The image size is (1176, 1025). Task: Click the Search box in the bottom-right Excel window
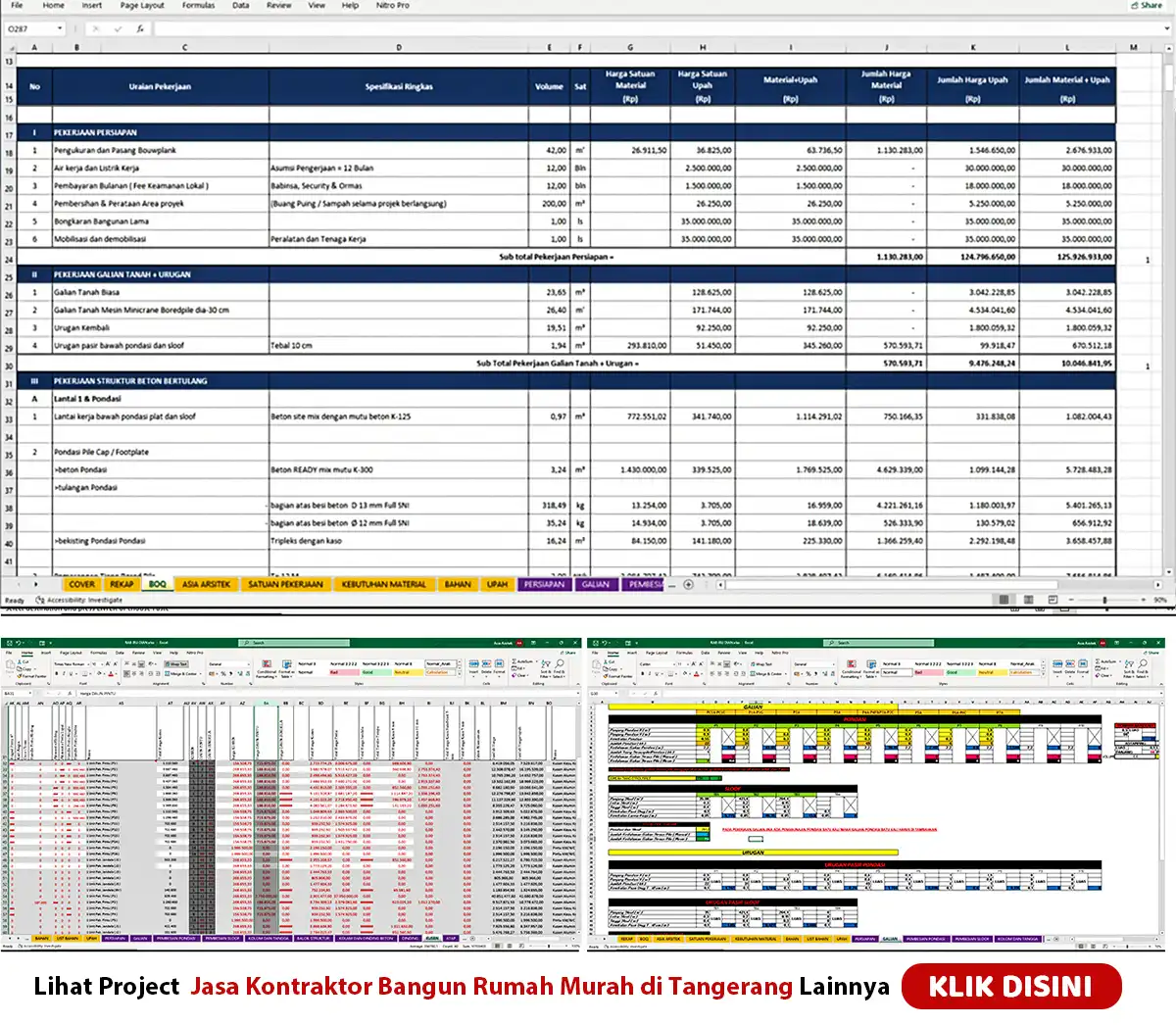(879, 643)
